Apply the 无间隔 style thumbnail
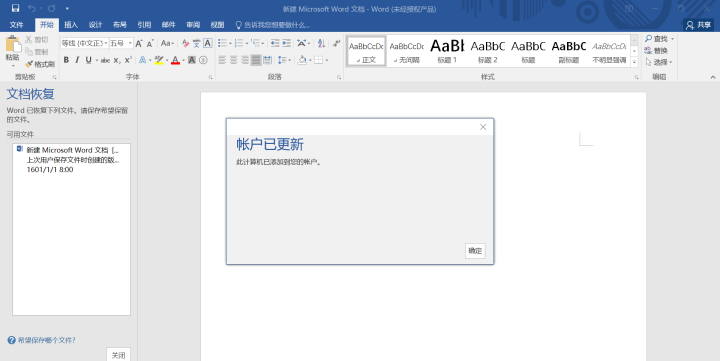 (x=406, y=51)
